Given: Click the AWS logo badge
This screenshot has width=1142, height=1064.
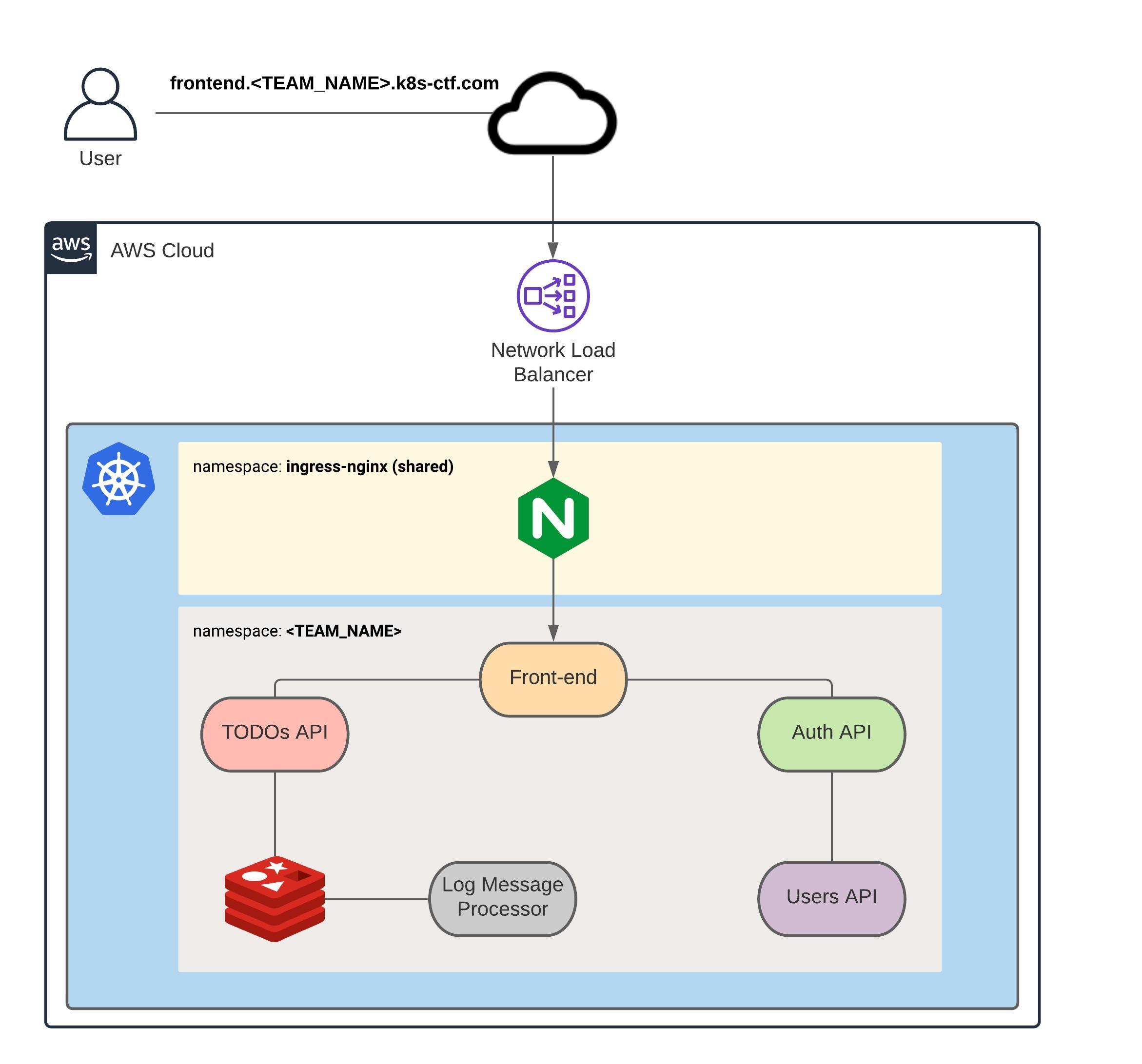Looking at the screenshot, I should tap(71, 249).
